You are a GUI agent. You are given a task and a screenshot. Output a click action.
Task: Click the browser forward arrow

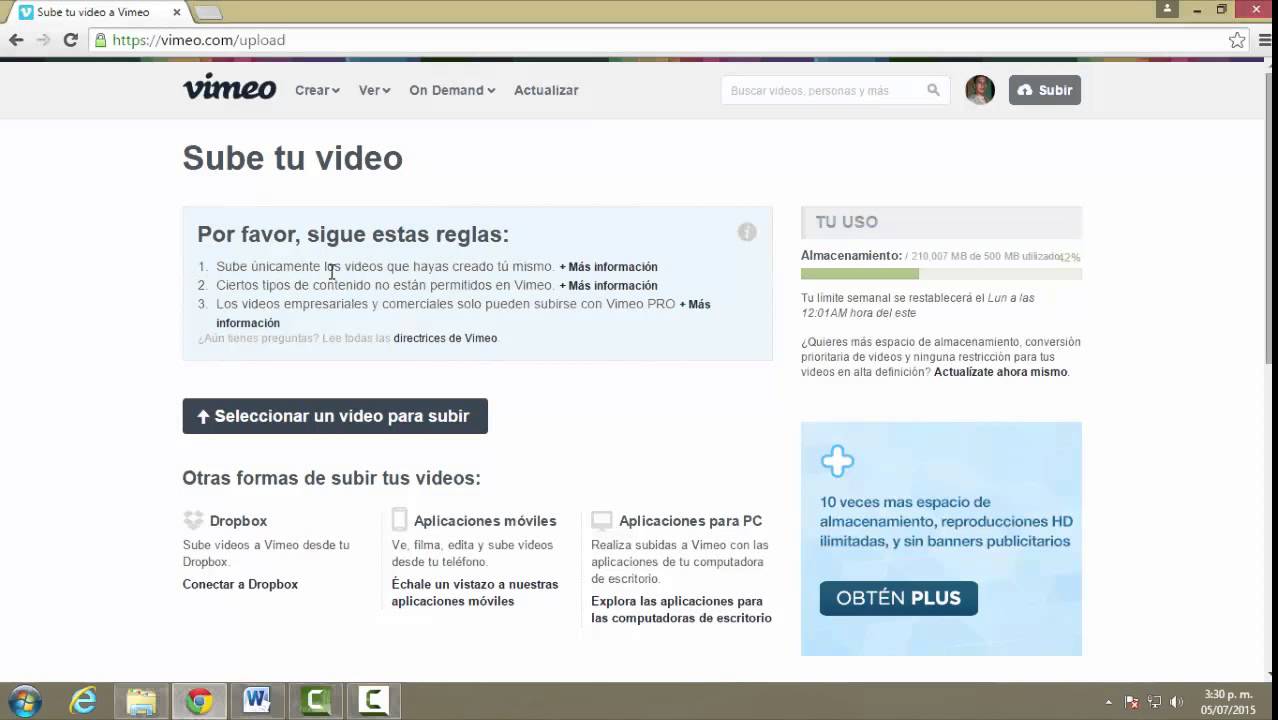coord(43,40)
